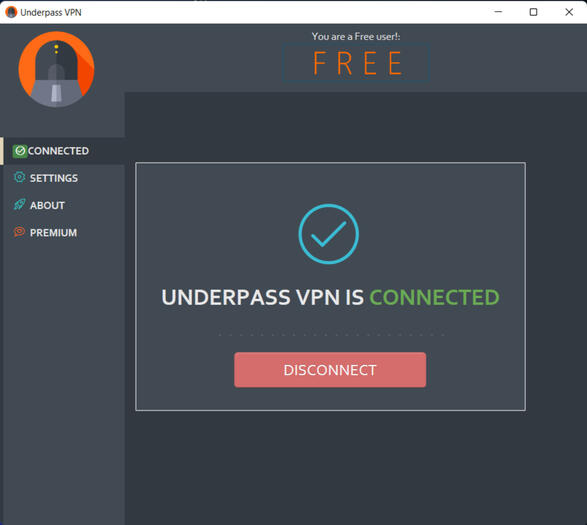Open the CONNECTED sidebar tab
587x525 pixels.
62,151
